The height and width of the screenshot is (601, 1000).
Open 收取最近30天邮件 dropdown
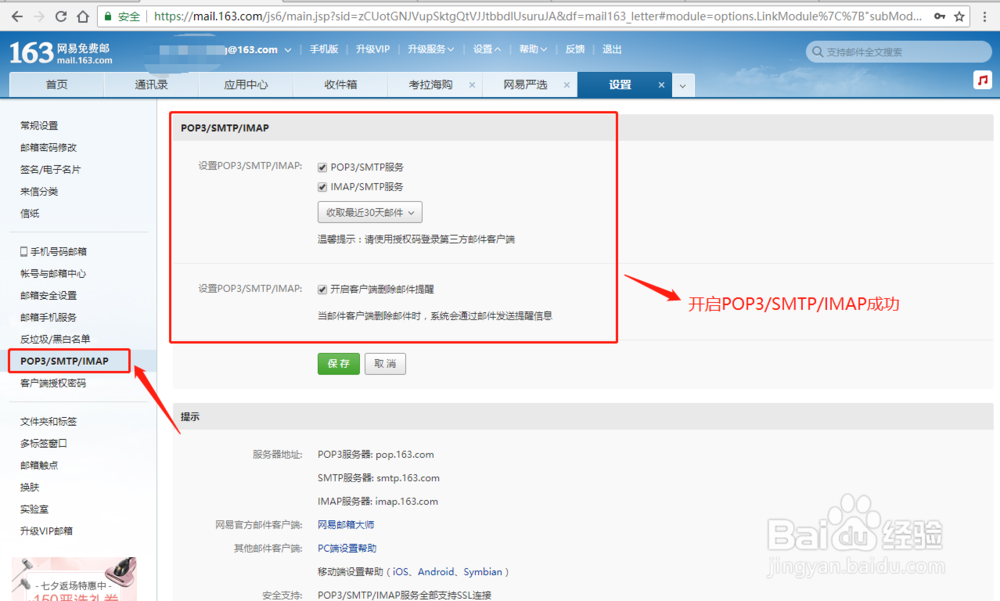click(x=370, y=212)
